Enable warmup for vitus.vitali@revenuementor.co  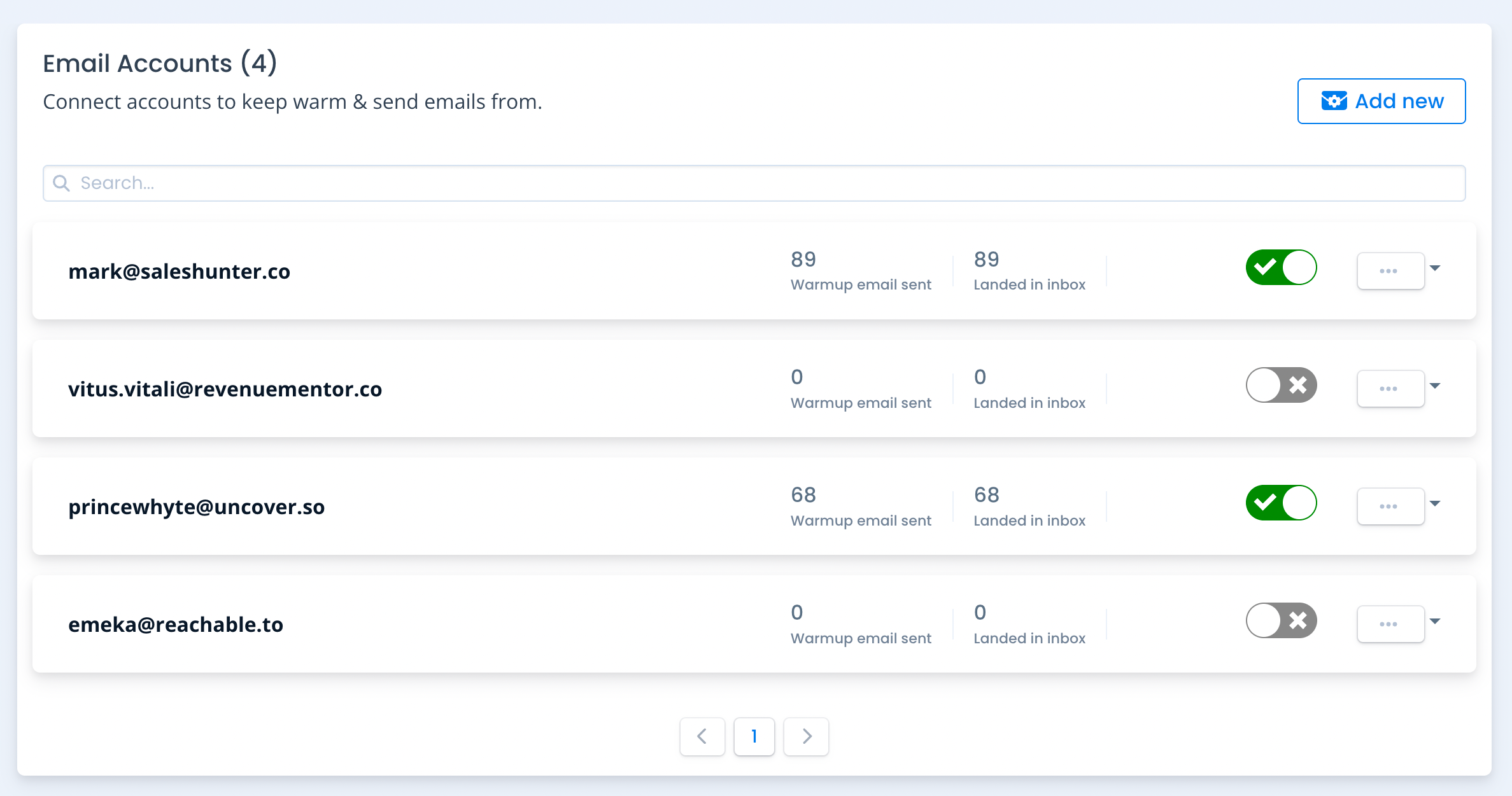[1281, 385]
